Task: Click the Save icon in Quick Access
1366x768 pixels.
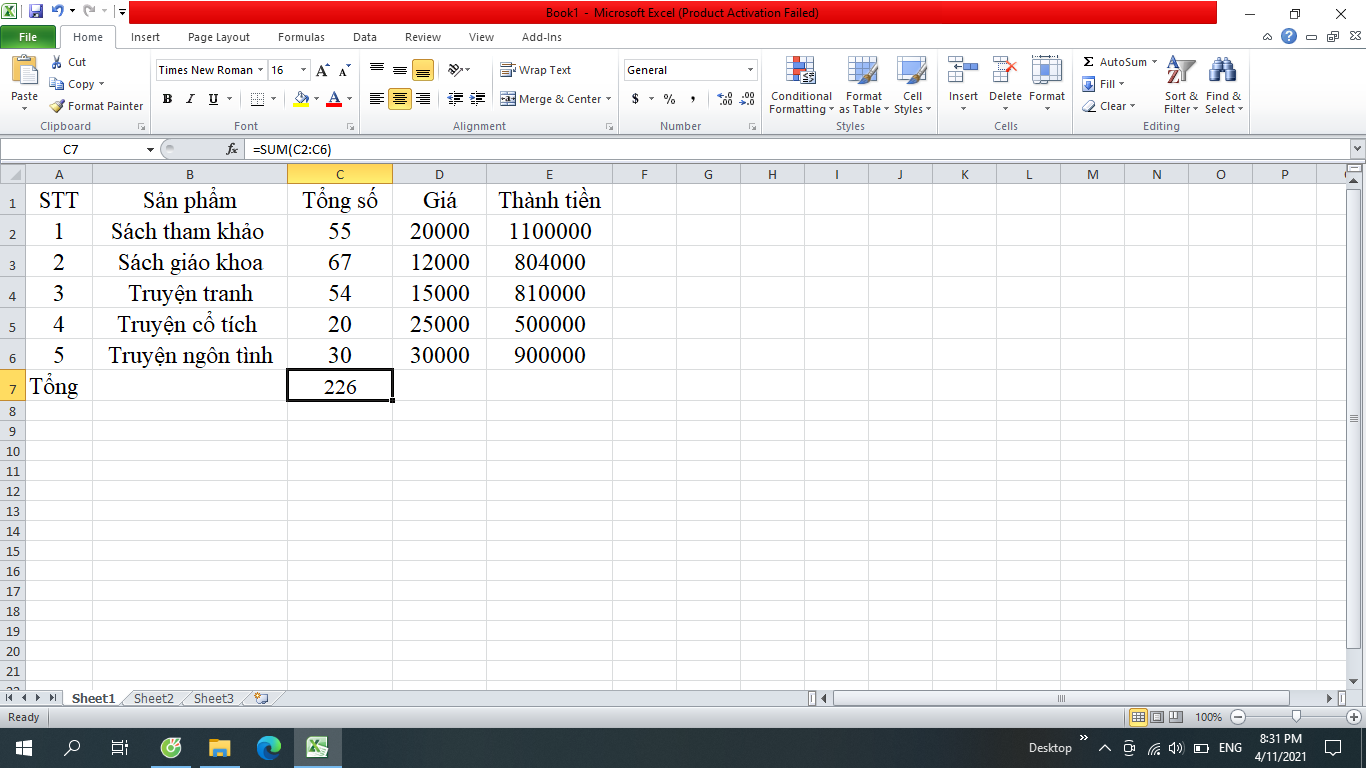Action: 36,12
